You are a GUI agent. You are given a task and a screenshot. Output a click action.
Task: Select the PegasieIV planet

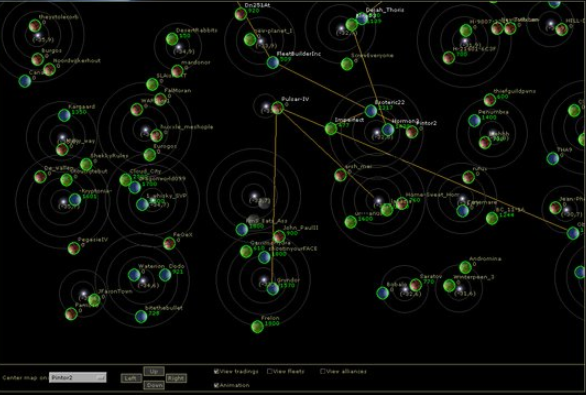(x=74, y=248)
